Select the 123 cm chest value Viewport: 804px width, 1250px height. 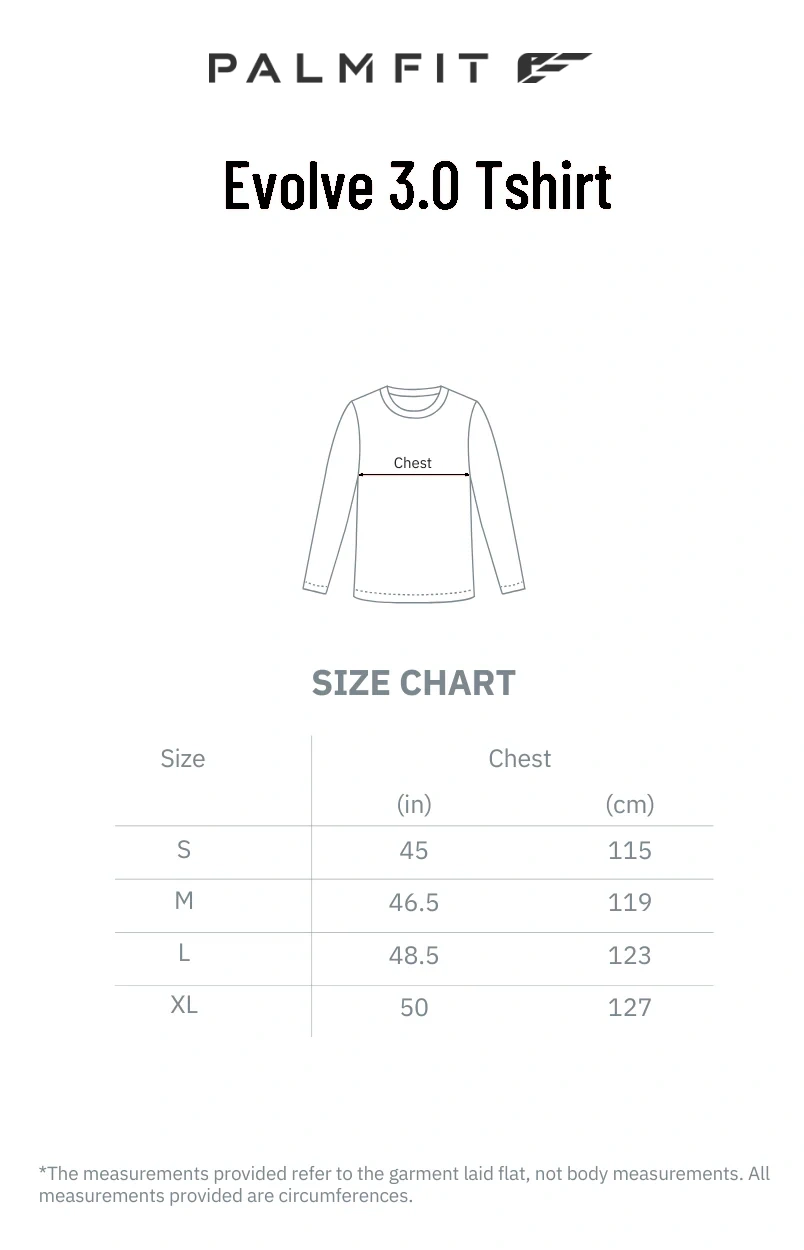coord(630,955)
